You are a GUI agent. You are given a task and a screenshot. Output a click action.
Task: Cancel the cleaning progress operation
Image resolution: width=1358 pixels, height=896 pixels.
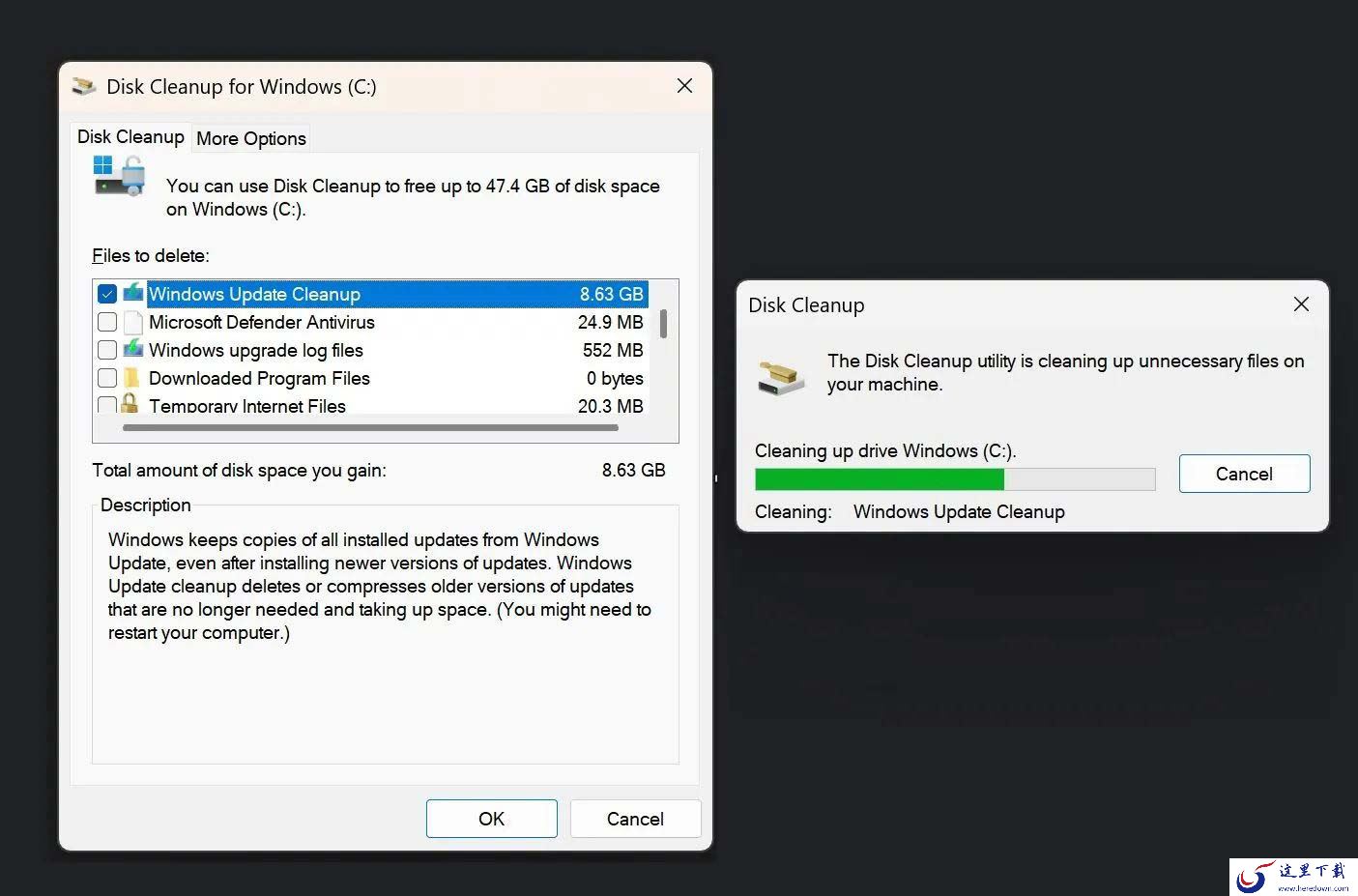(x=1244, y=474)
